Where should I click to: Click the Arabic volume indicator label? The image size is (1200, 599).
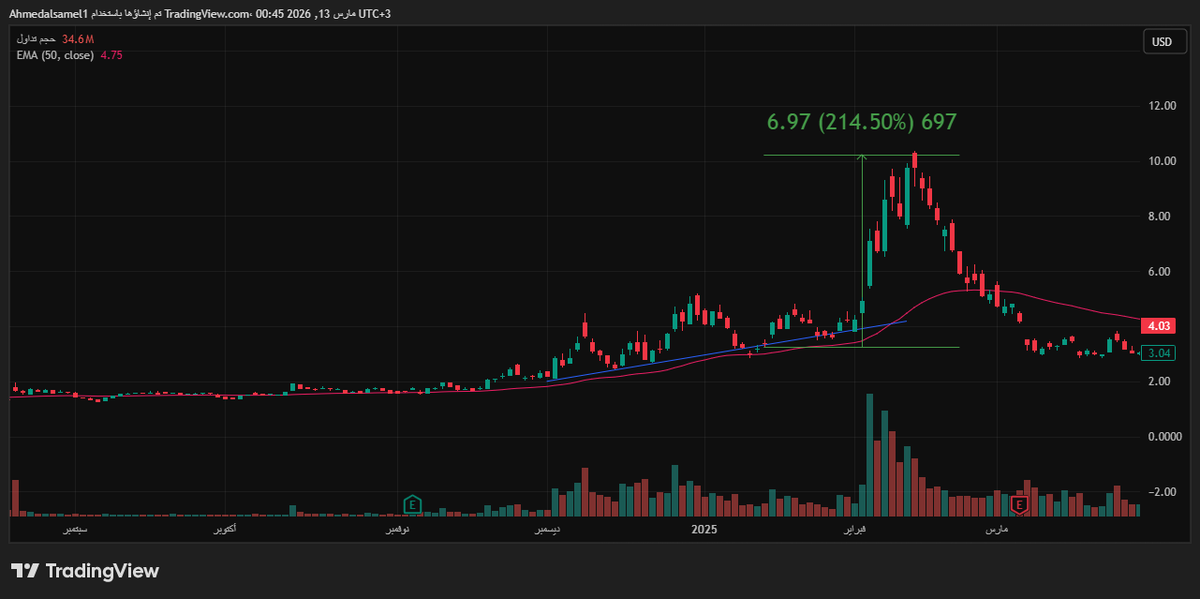pyautogui.click(x=35, y=39)
